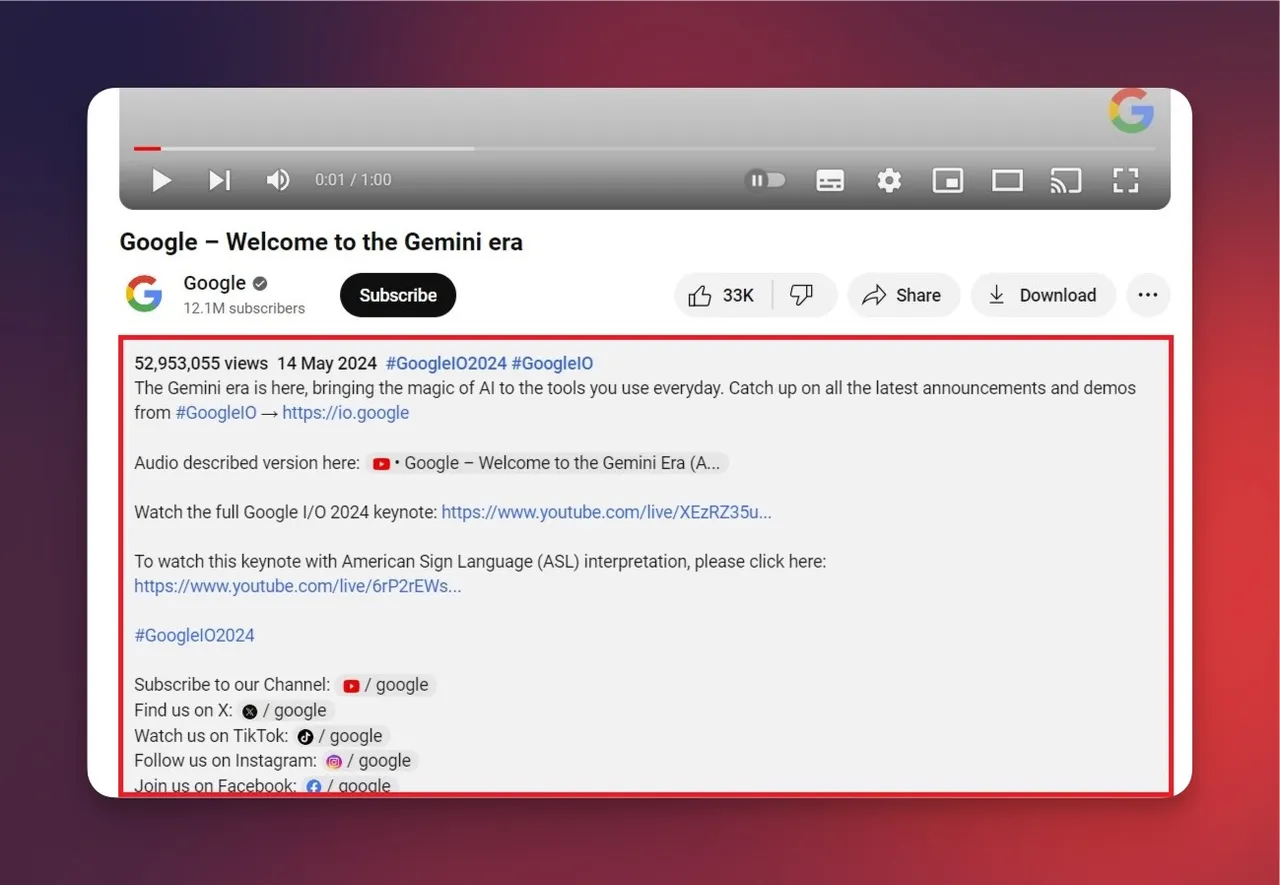Open the TikTok /google profile chip
The height and width of the screenshot is (885, 1280).
pos(340,736)
